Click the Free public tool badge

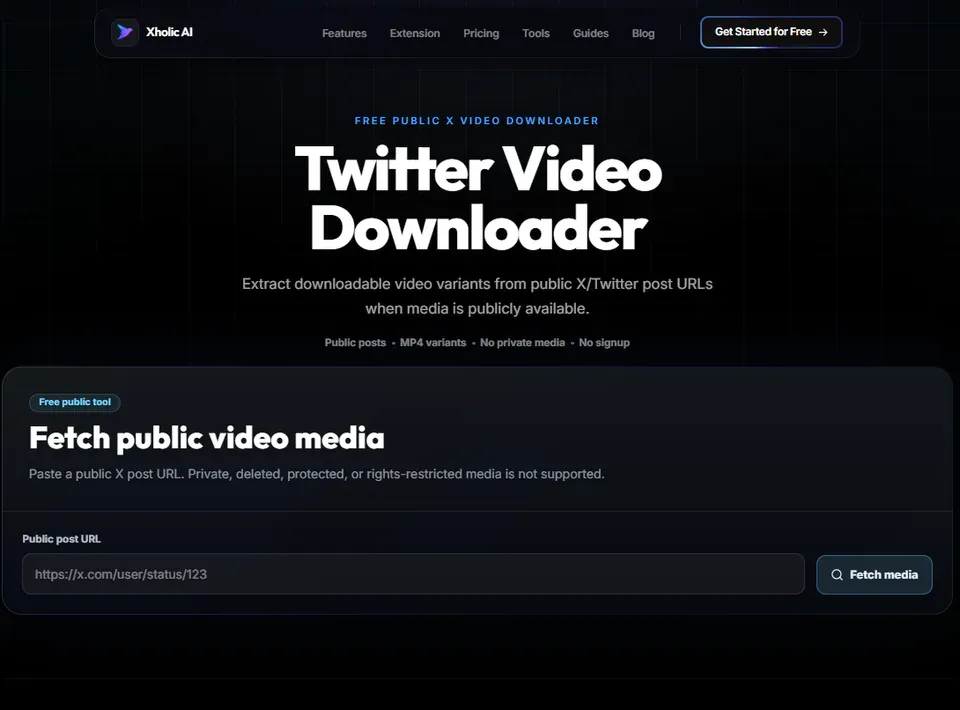click(75, 402)
